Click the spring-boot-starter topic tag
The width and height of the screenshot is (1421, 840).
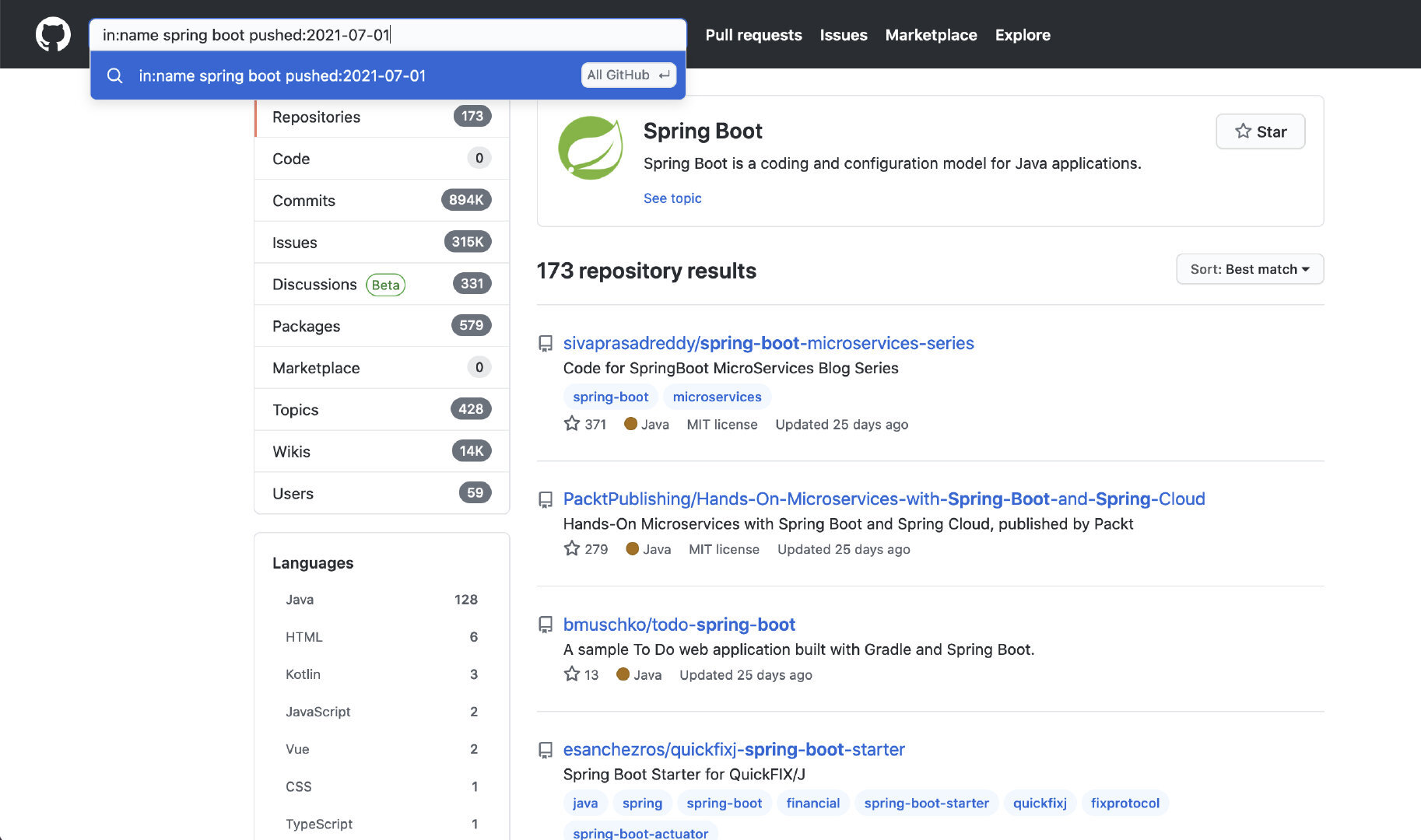pos(926,803)
